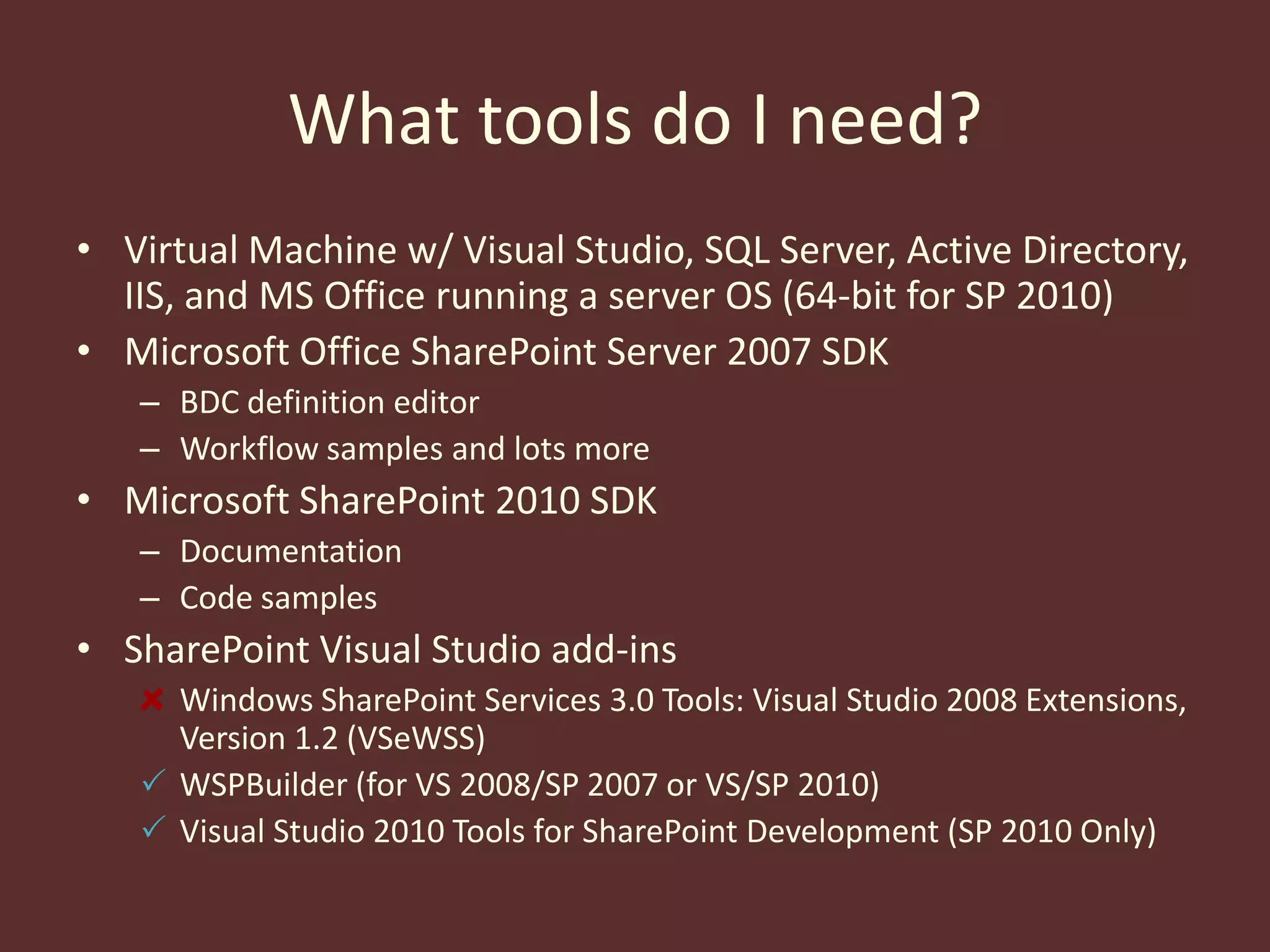The width and height of the screenshot is (1270, 952).
Task: Click the dash before 'Documentation'
Action: 150,552
